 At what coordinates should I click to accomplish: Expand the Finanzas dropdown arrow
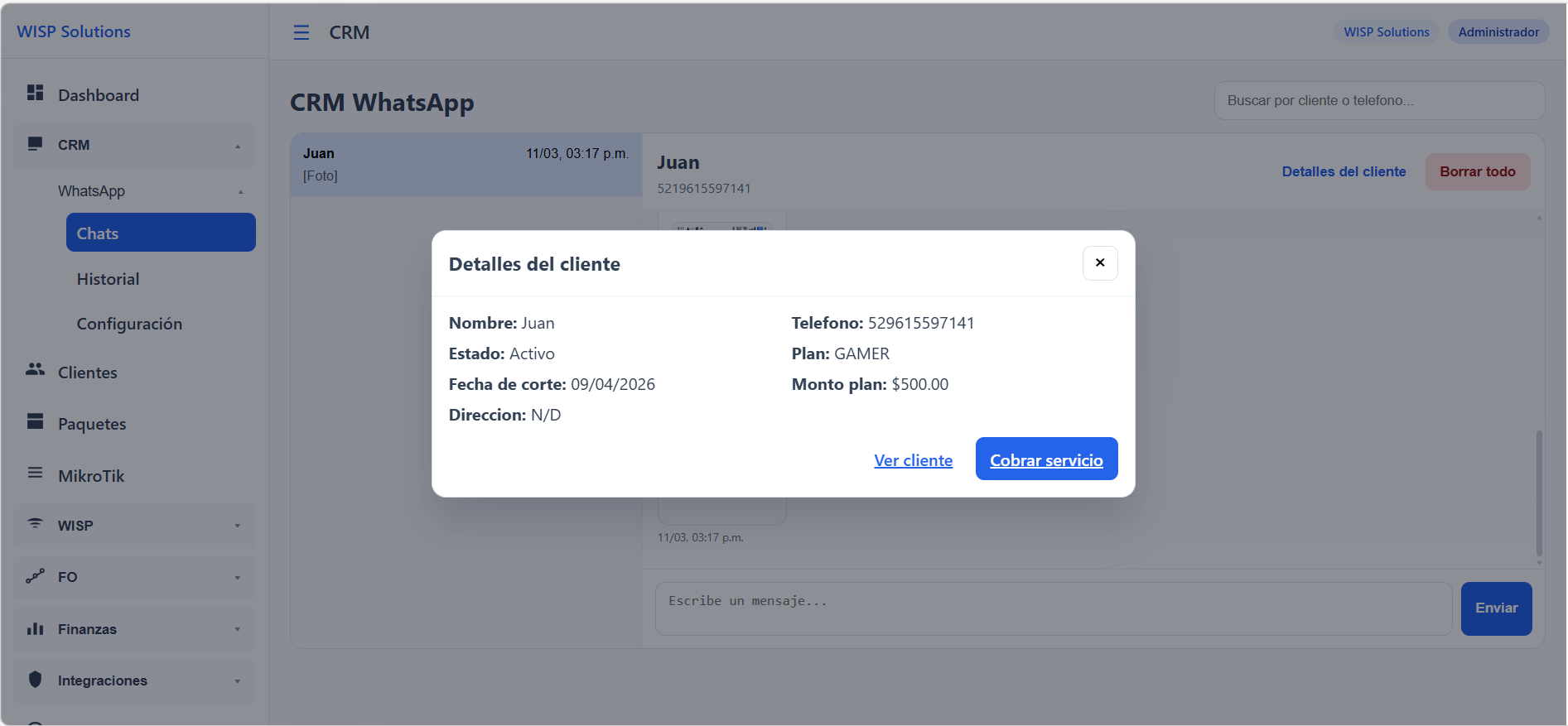(x=238, y=629)
